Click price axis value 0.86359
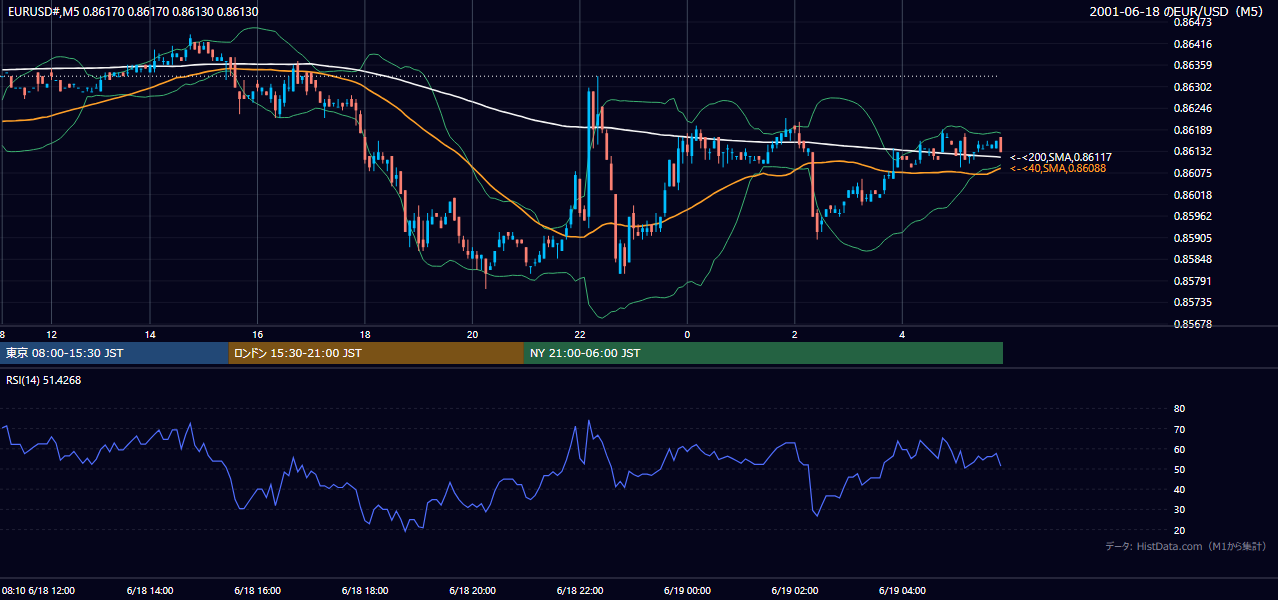 tap(1192, 65)
